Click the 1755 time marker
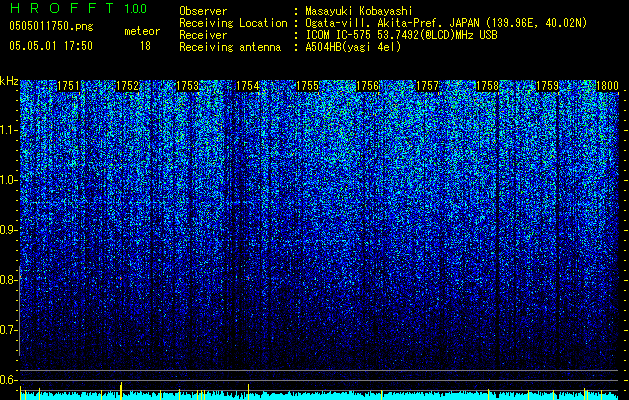Viewport: 629px width, 400px height. (307, 86)
